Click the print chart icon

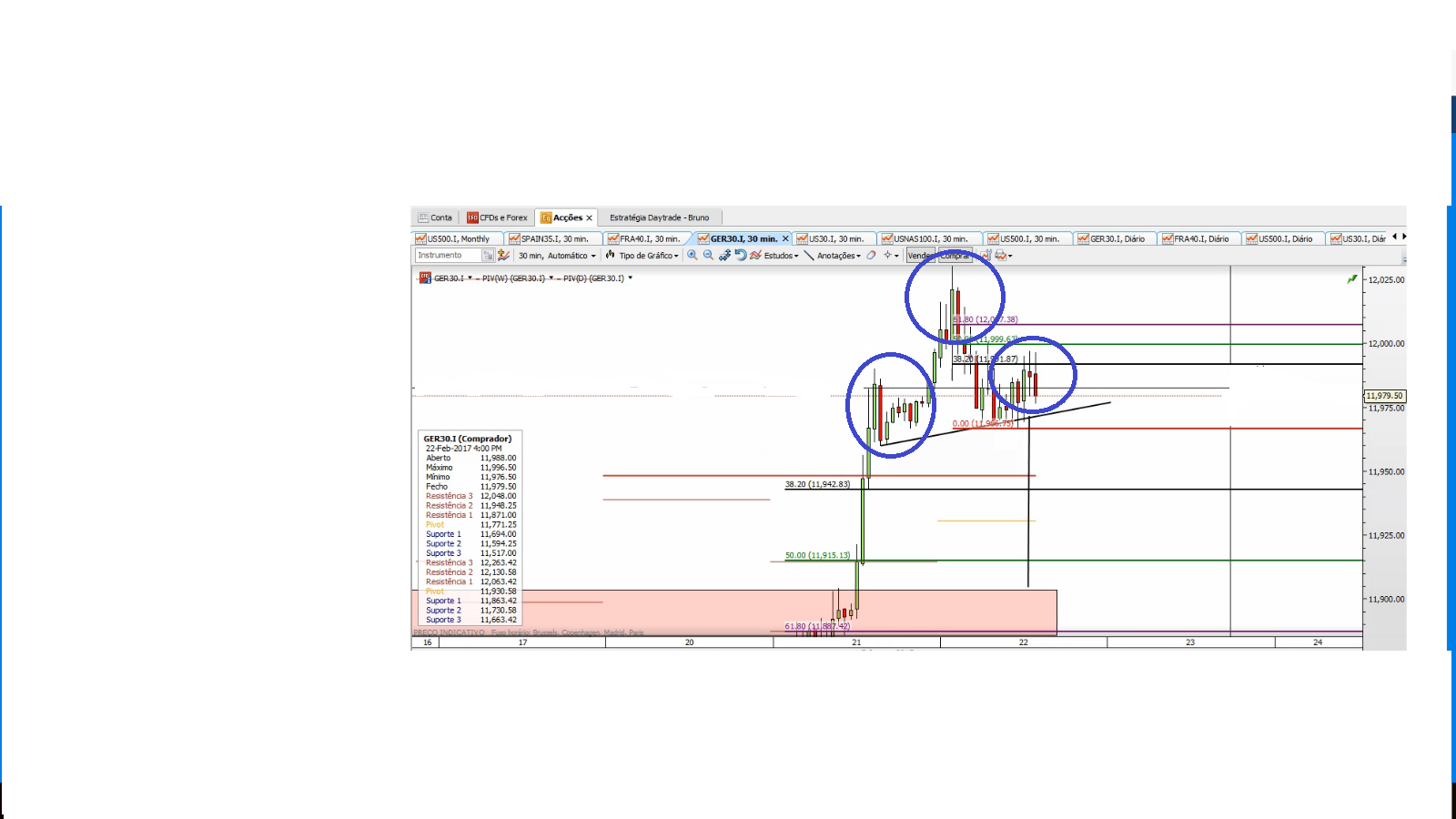coord(1001,256)
